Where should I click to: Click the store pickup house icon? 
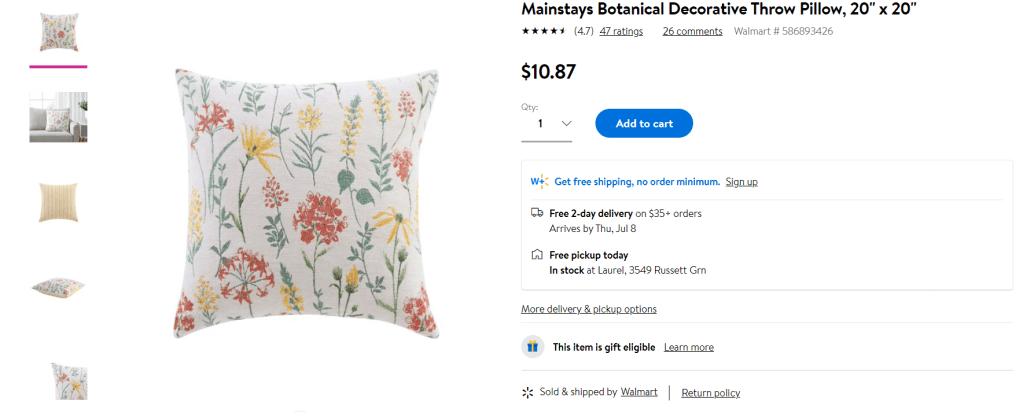pyautogui.click(x=537, y=255)
